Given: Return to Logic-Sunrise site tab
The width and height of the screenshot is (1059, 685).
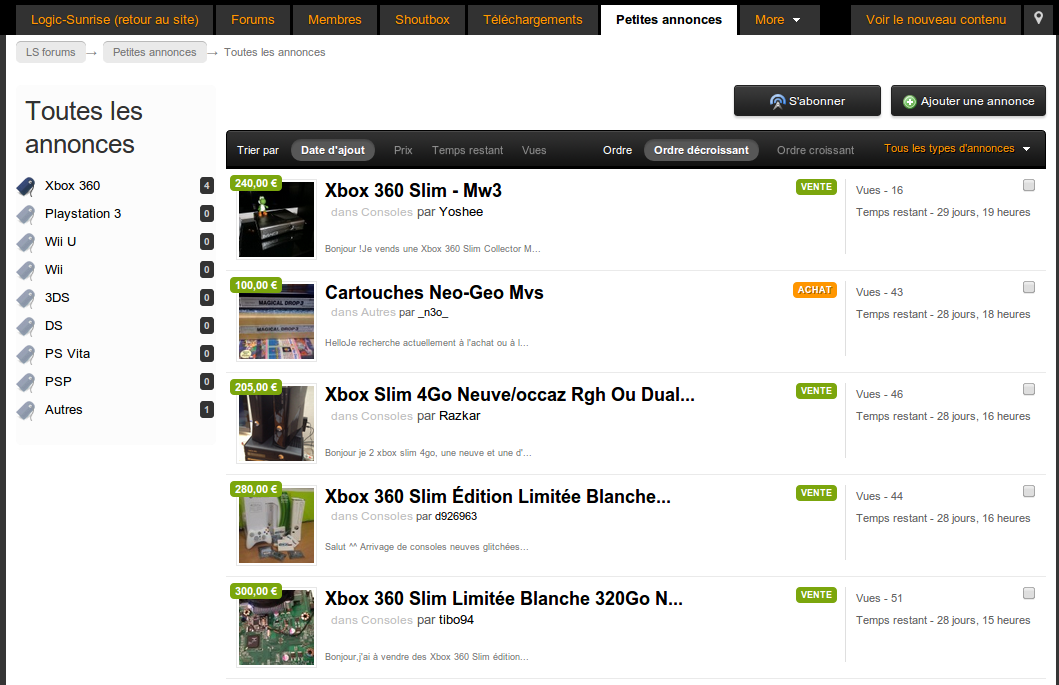Looking at the screenshot, I should tap(115, 20).
